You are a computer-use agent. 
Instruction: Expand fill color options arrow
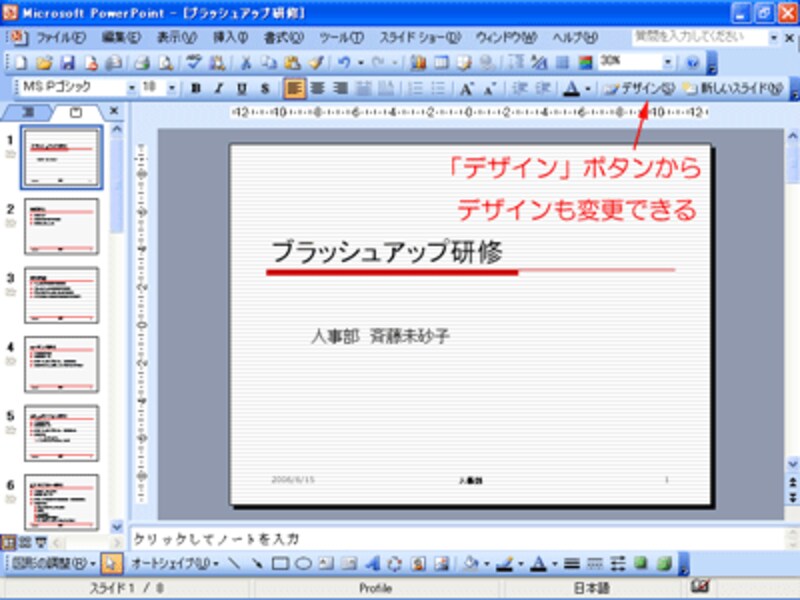(x=487, y=563)
